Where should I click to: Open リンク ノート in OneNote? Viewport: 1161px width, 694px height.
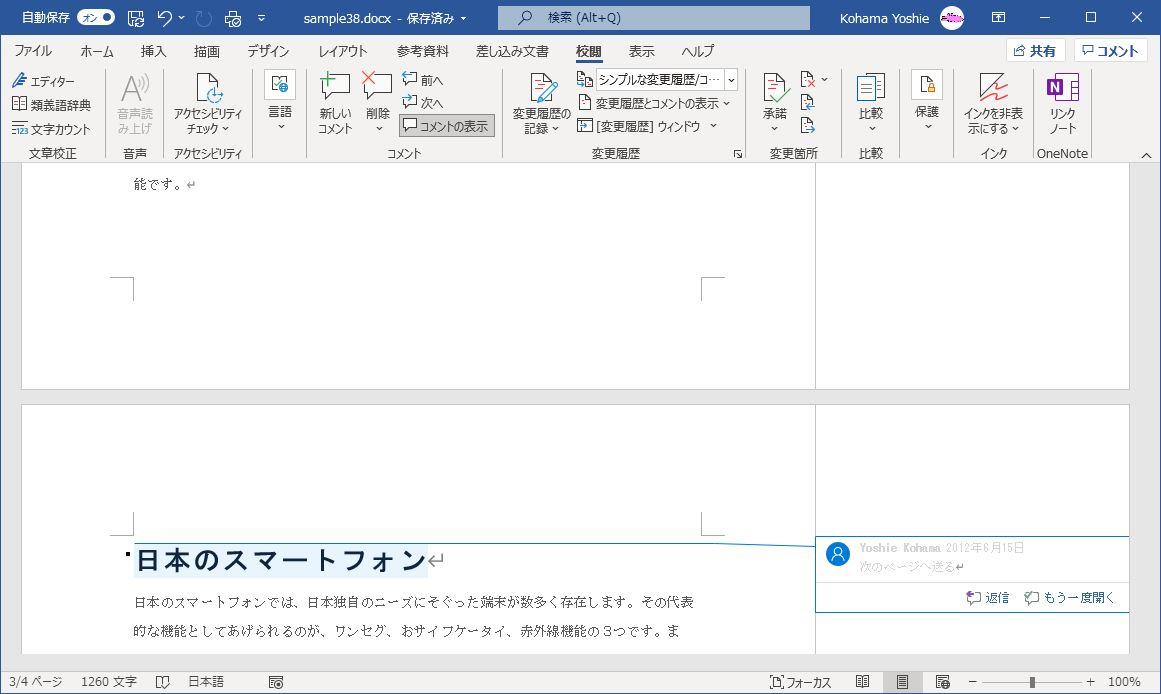1062,103
